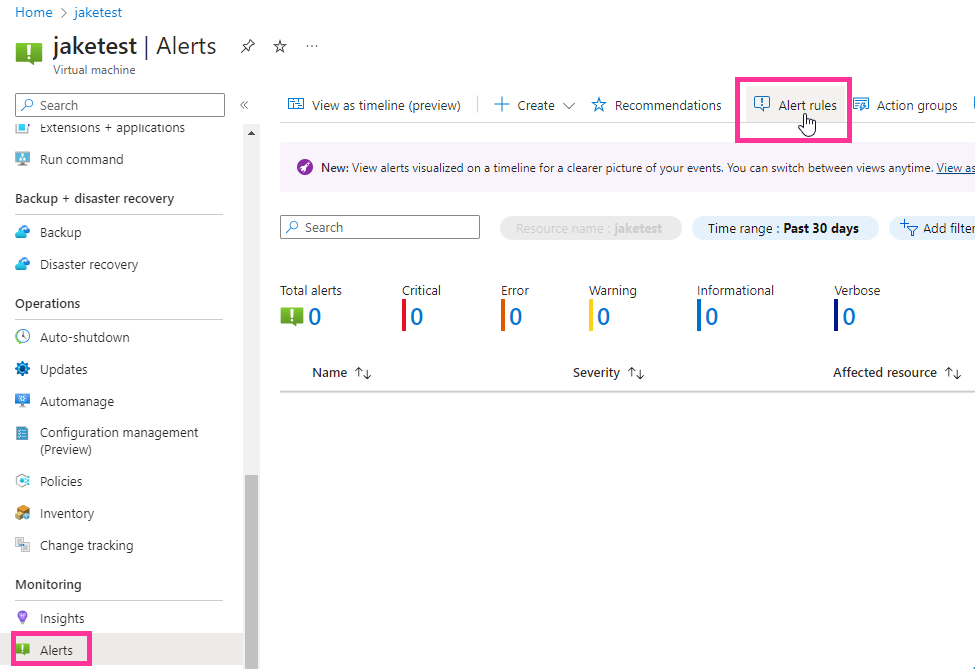This screenshot has width=975, height=669.
Task: Click the jaketest virtual machine icon
Action: (29, 53)
